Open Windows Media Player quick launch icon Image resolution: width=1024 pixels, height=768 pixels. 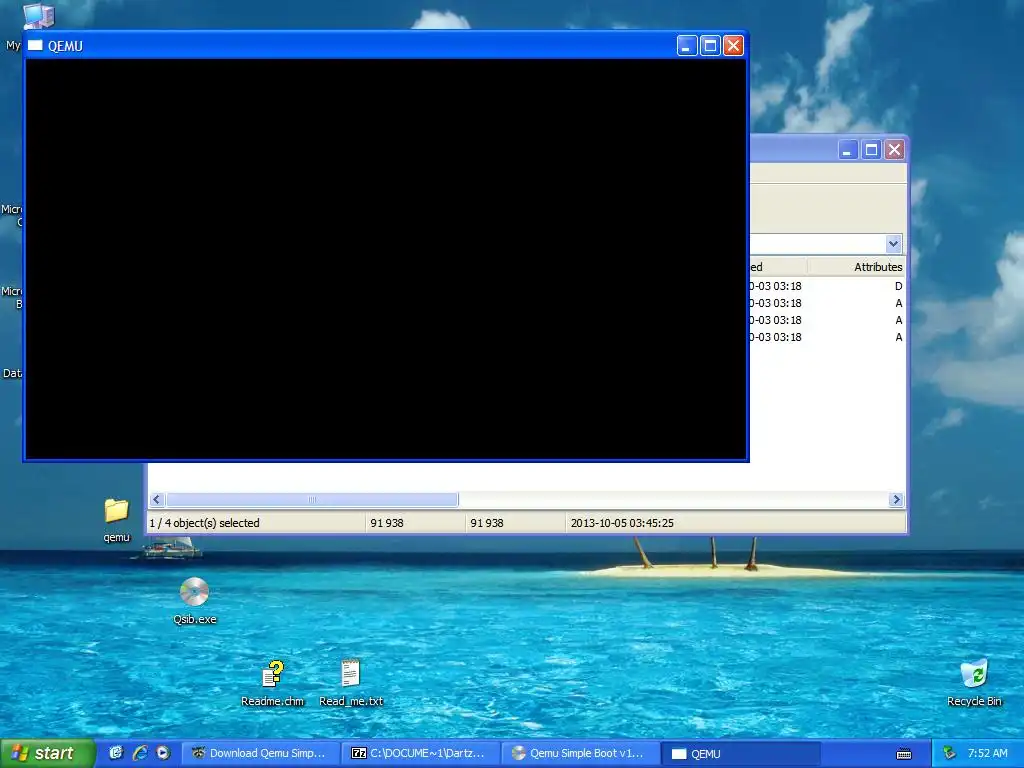click(x=163, y=753)
